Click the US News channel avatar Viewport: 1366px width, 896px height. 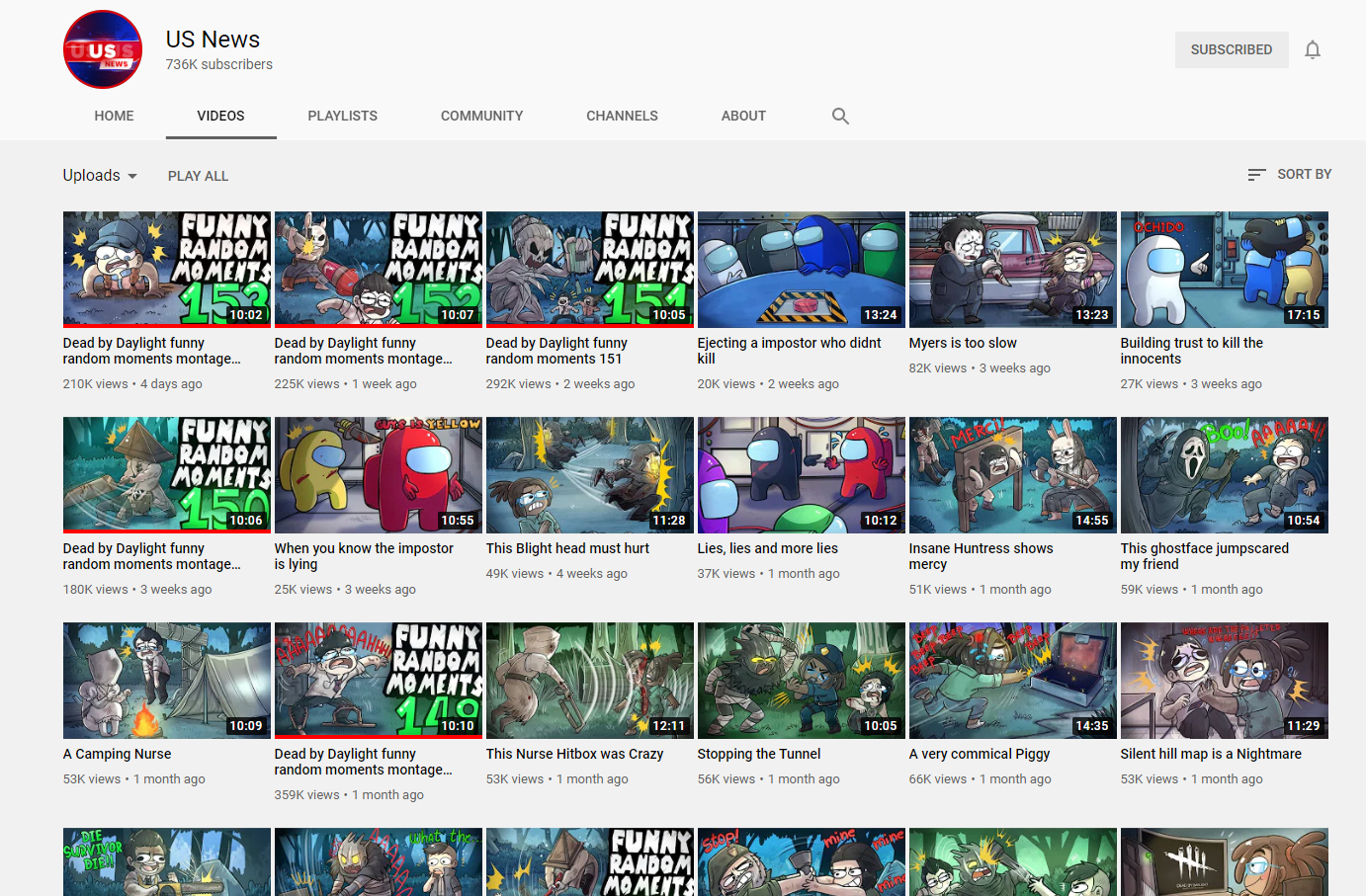103,49
